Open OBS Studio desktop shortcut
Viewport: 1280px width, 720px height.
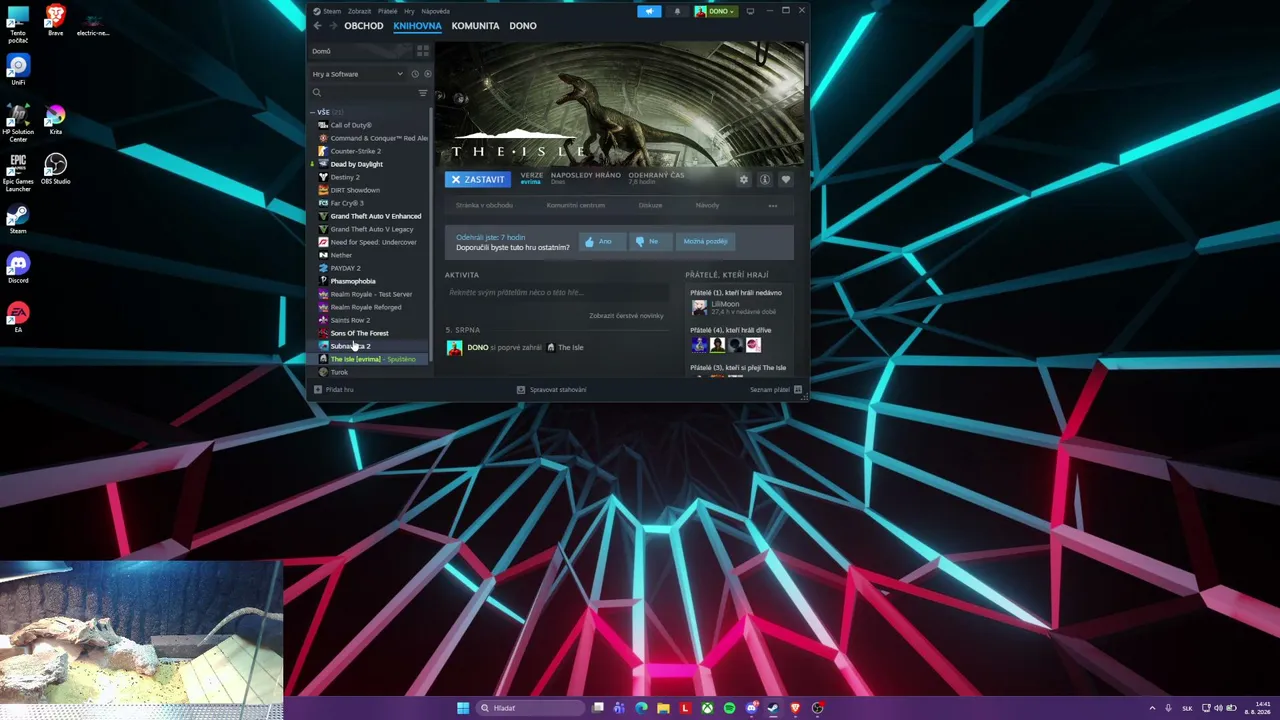55,168
